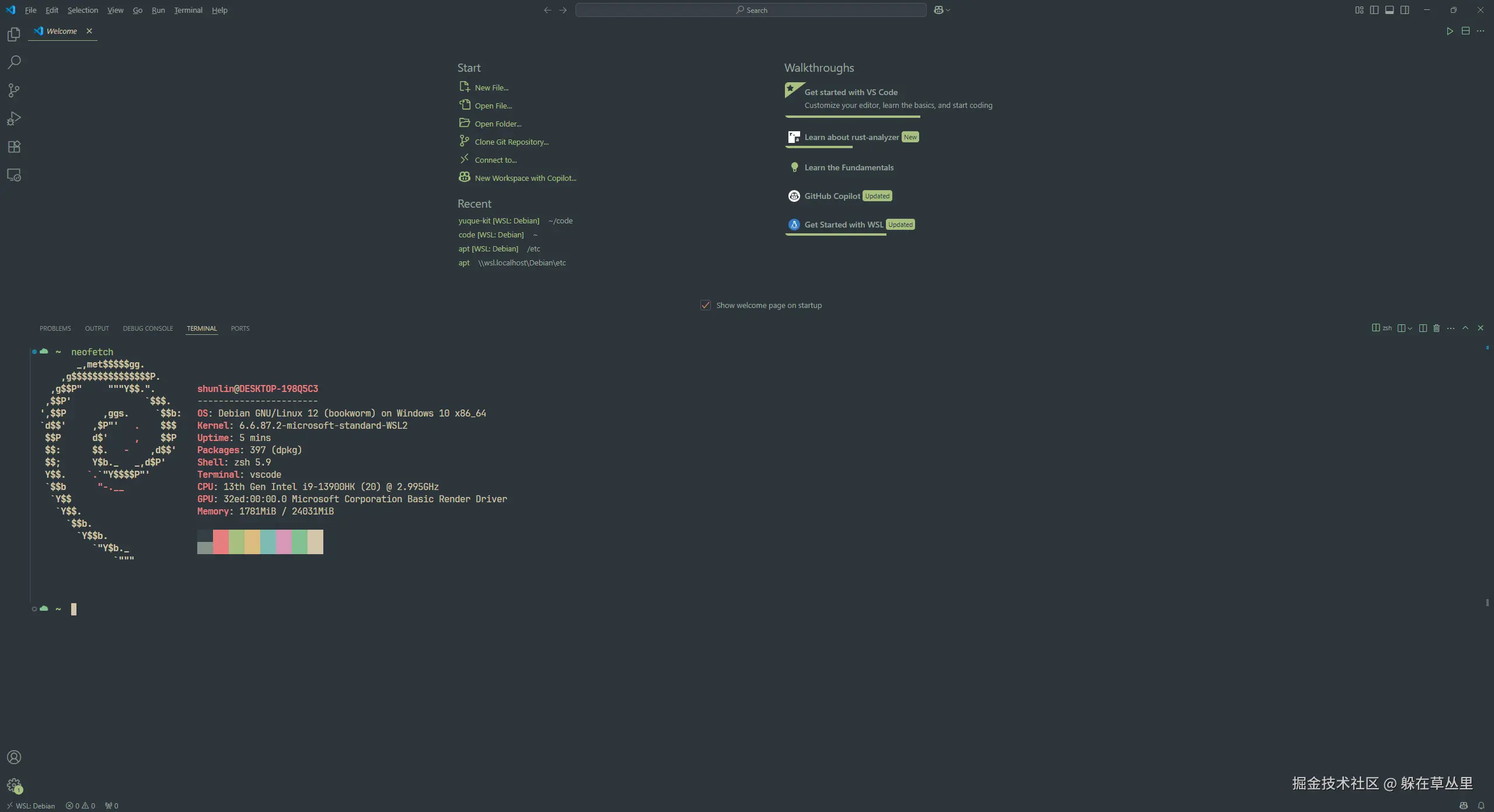Open recent yuque-kit WSL Debian folder
1494x812 pixels.
point(498,220)
